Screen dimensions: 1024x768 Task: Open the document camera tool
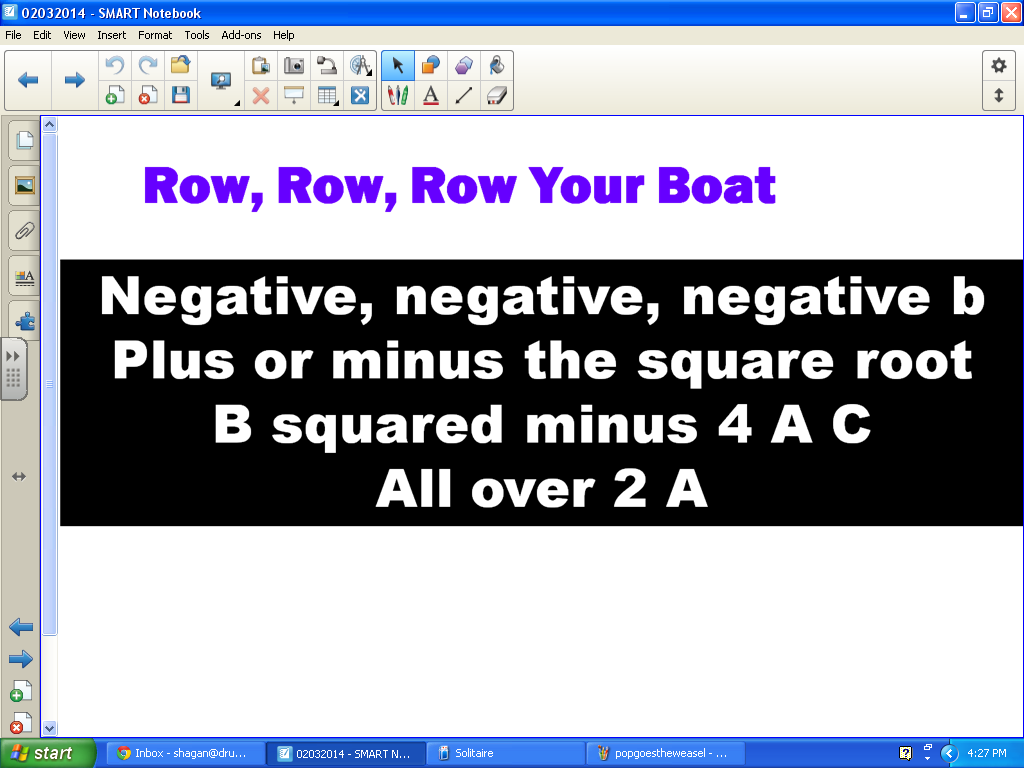tap(327, 65)
